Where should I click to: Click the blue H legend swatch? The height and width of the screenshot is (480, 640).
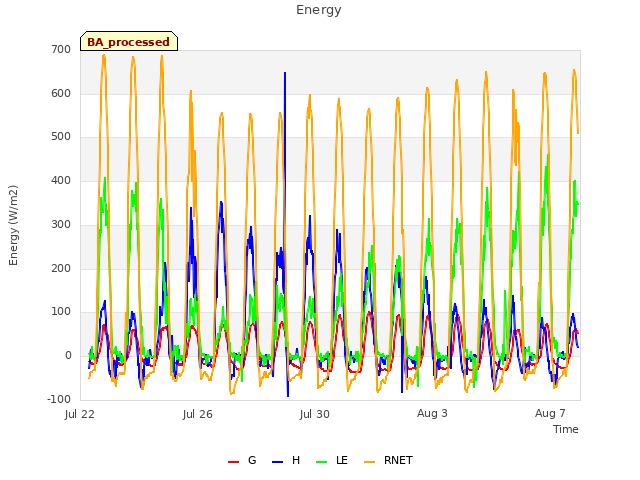[x=277, y=462]
